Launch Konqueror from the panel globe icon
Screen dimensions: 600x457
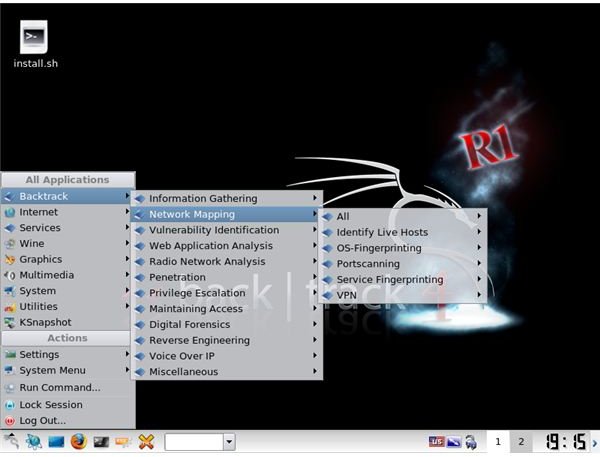point(34,442)
